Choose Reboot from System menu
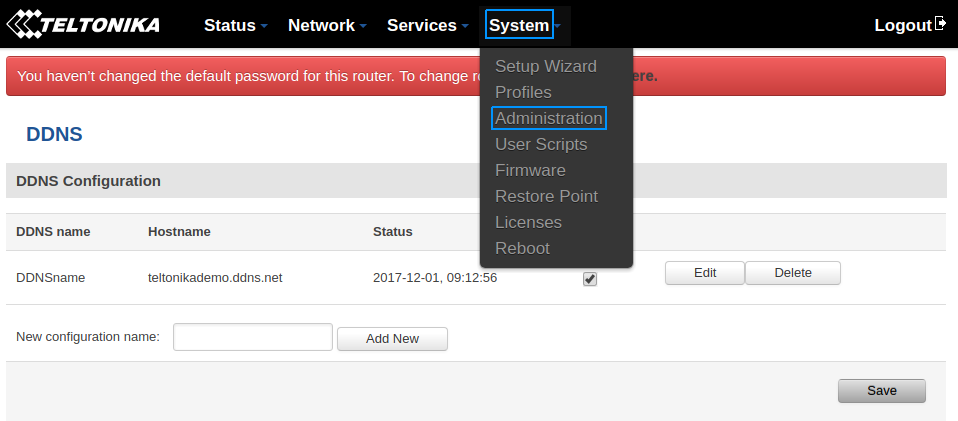This screenshot has height=421, width=958. 522,248
